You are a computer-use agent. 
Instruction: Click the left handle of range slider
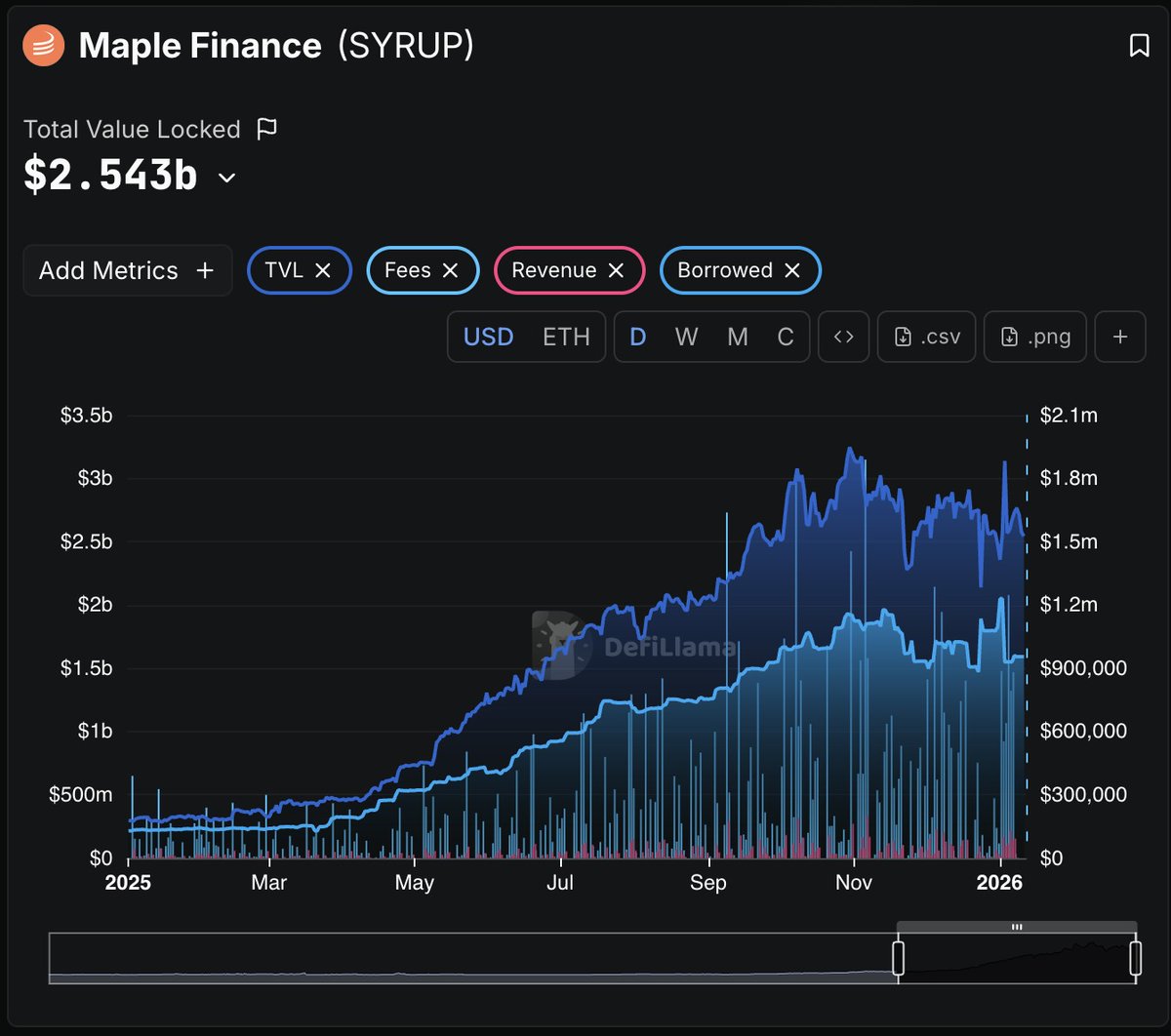coord(898,958)
